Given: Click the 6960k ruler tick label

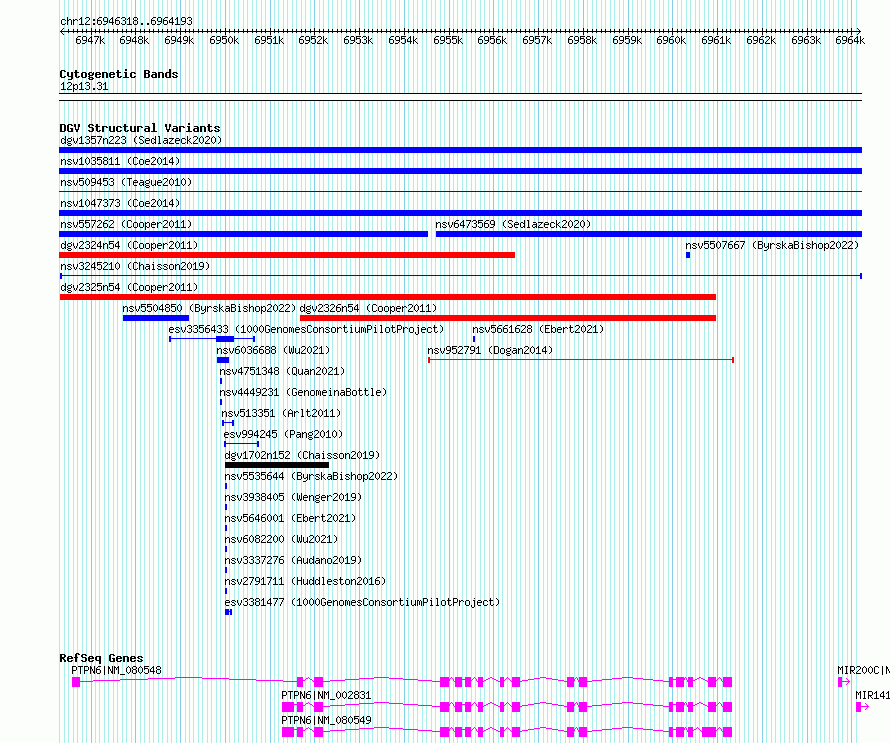Looking at the screenshot, I should (x=671, y=40).
